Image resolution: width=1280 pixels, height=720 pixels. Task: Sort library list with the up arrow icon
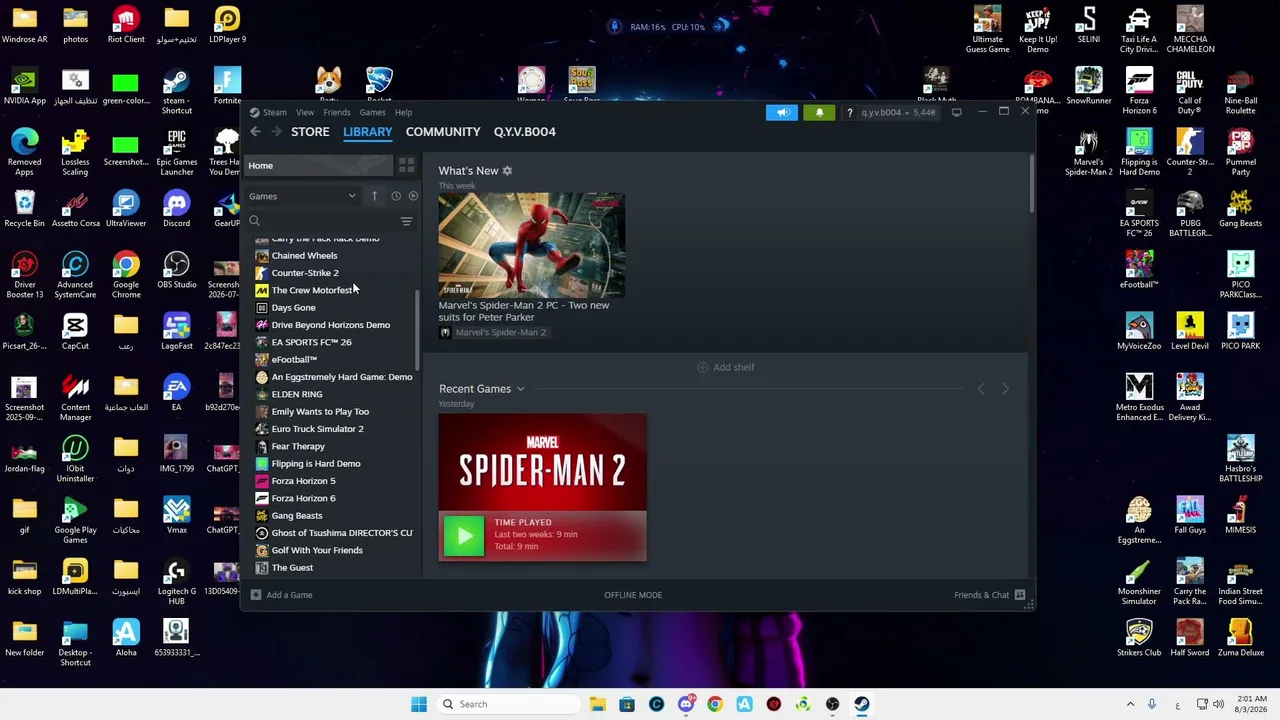374,196
